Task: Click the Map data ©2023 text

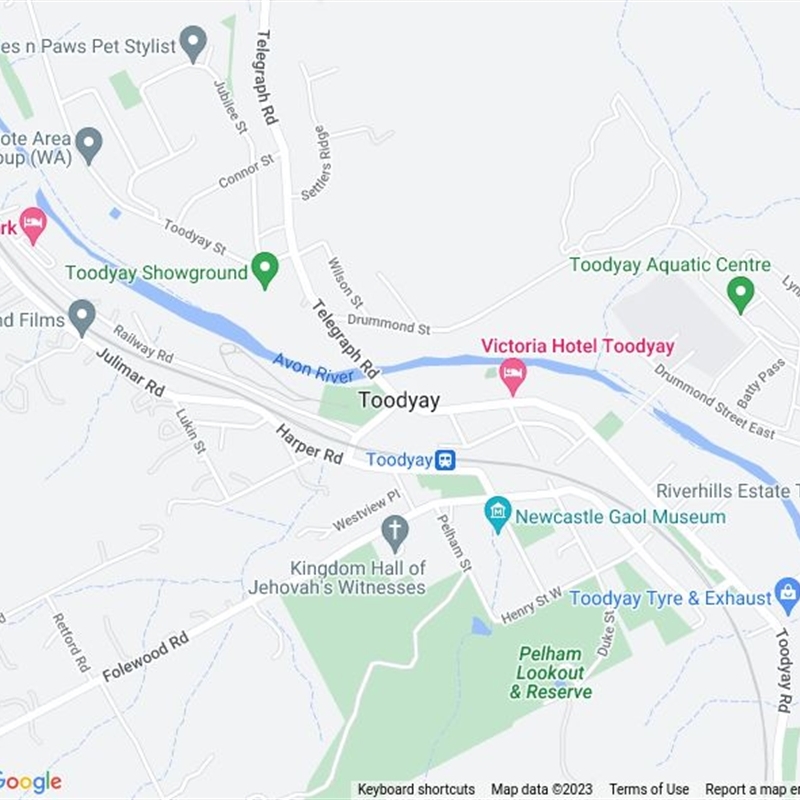Action: click(542, 789)
